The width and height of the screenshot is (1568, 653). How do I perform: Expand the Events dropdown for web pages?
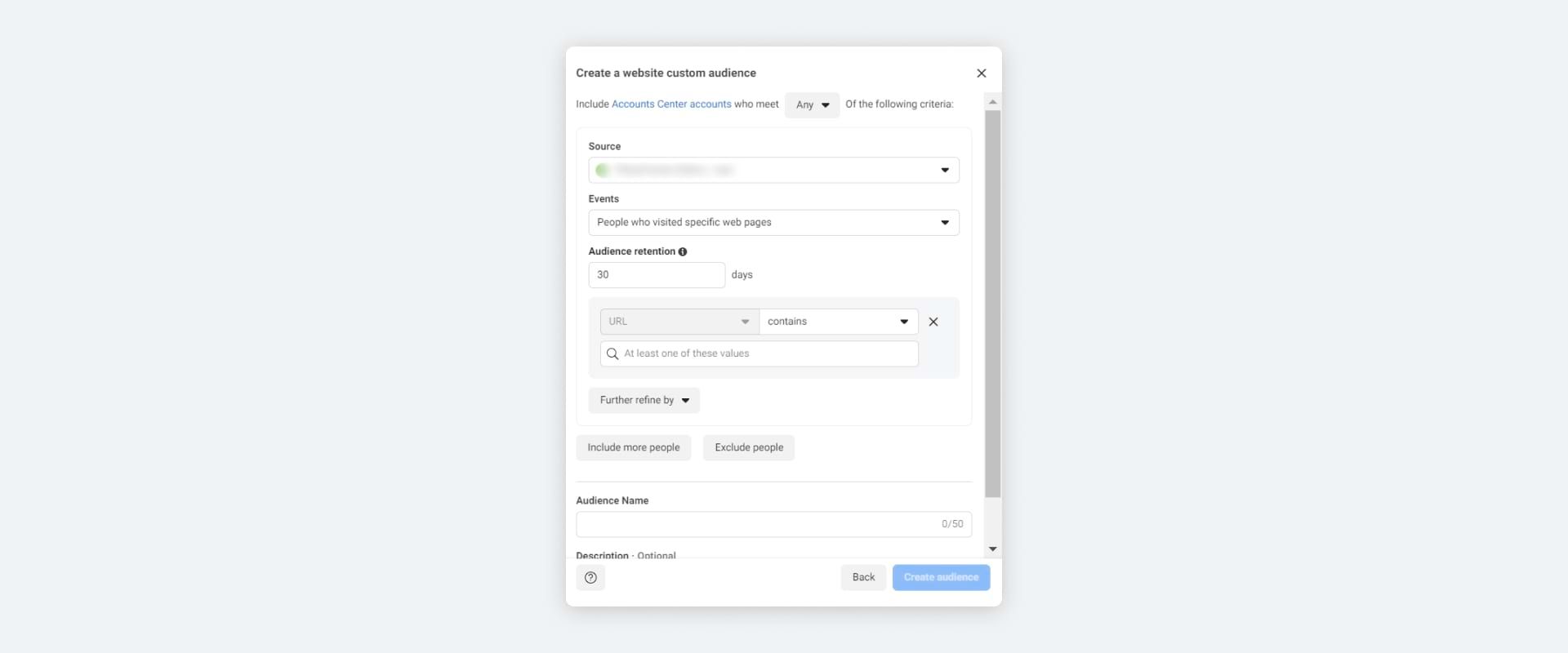point(773,222)
